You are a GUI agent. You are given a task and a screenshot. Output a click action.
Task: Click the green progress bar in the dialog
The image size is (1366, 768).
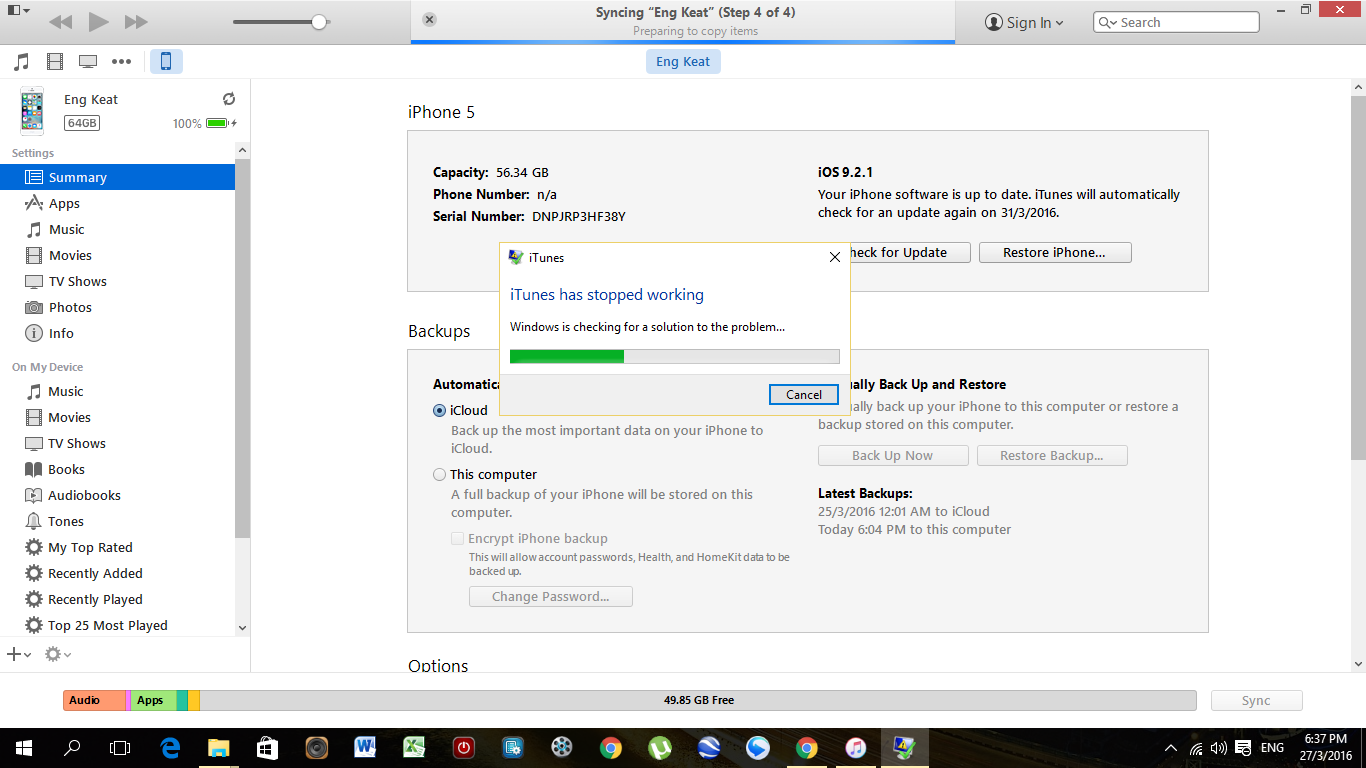tap(675, 356)
